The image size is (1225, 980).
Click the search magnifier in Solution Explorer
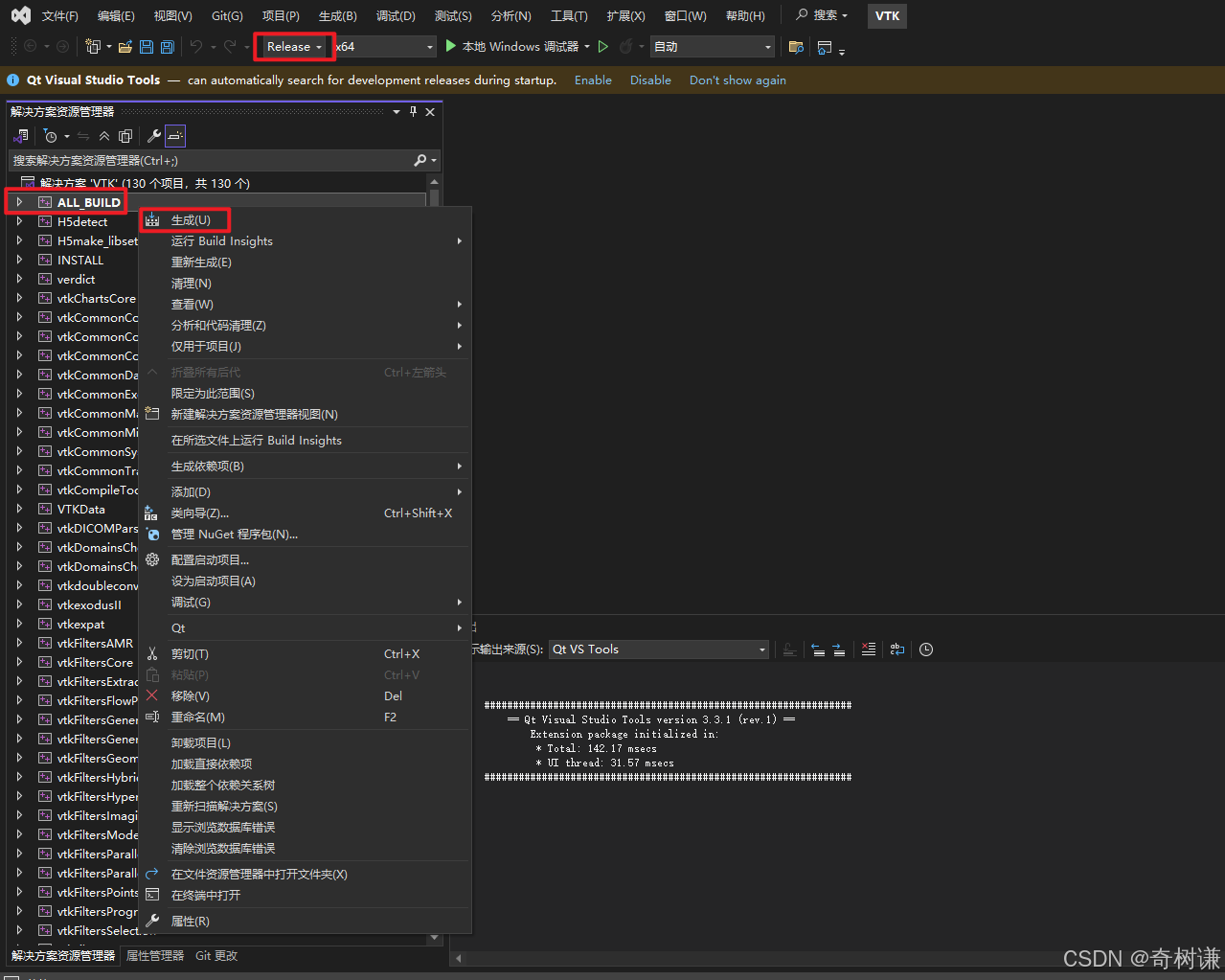point(420,160)
